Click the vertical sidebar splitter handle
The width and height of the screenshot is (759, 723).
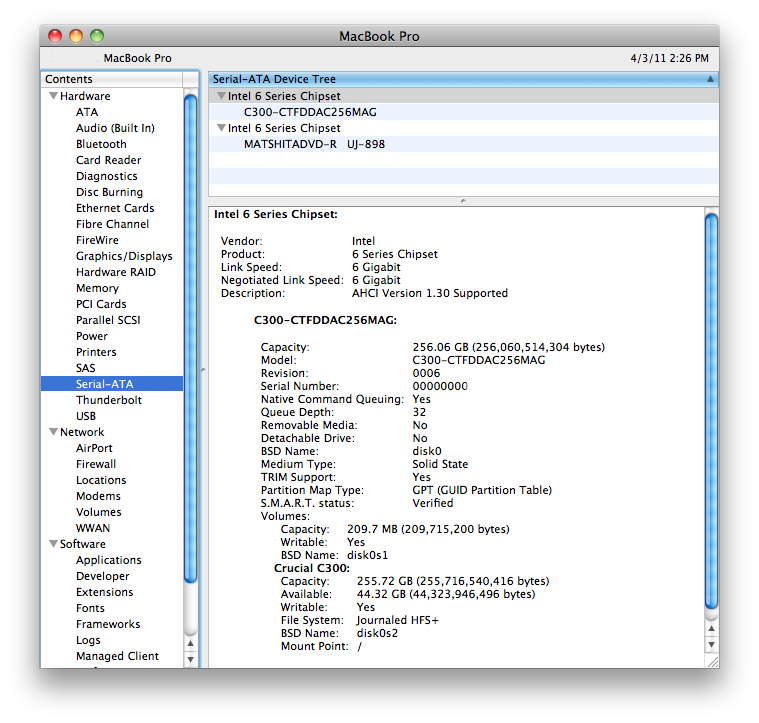pos(203,370)
